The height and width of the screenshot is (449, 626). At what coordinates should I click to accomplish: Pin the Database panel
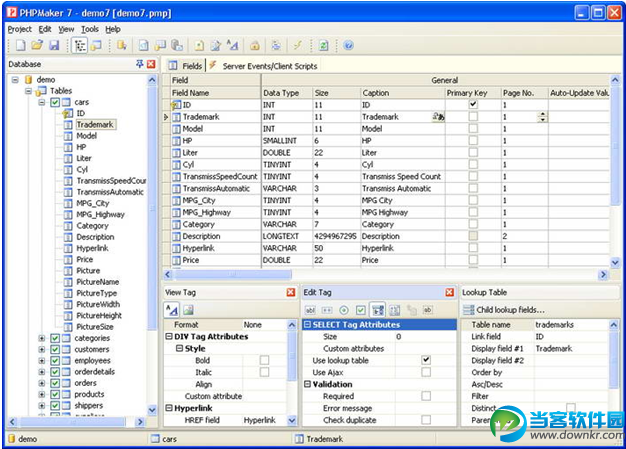(140, 64)
